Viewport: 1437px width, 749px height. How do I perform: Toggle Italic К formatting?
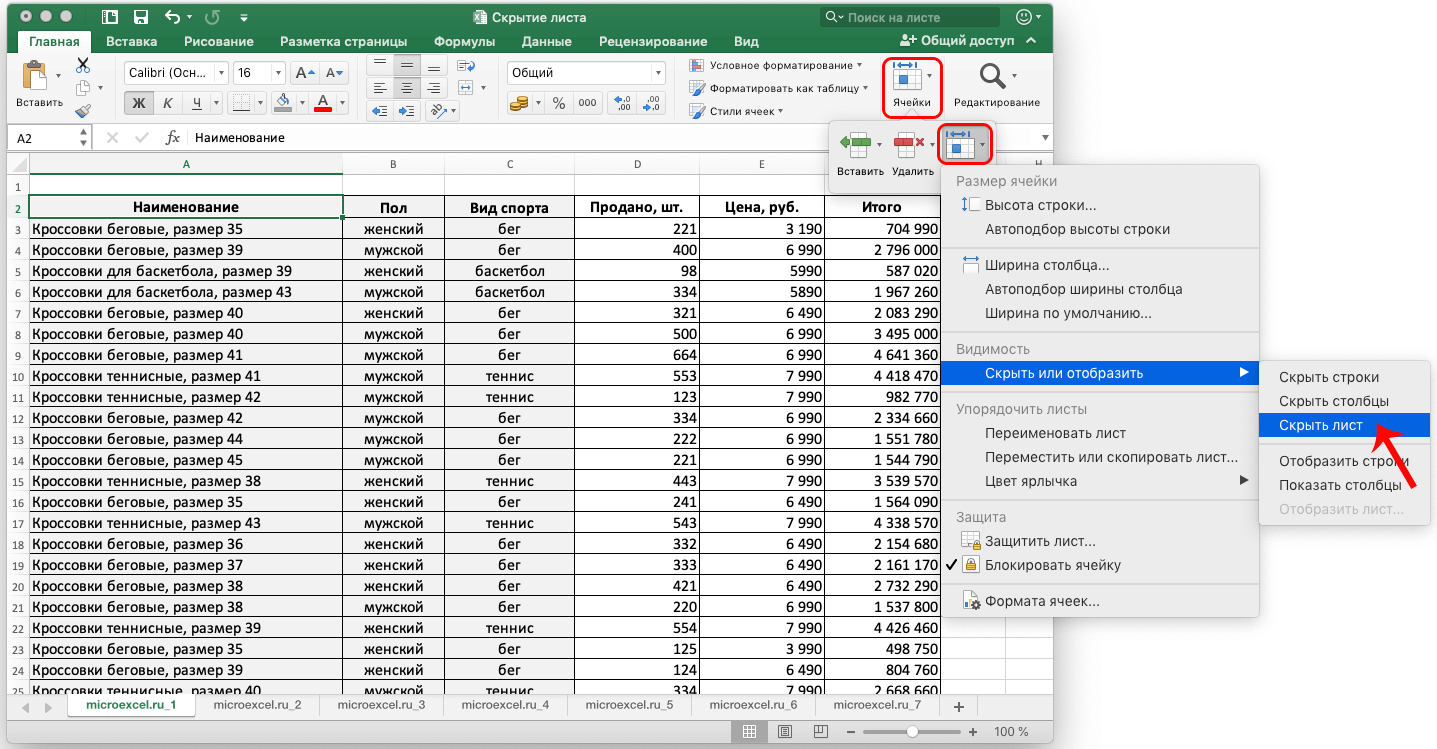[x=167, y=103]
